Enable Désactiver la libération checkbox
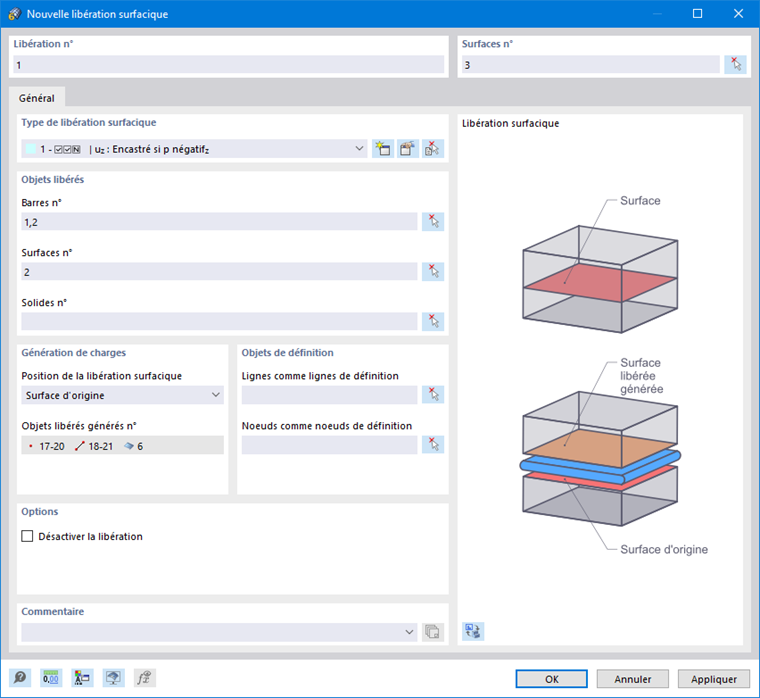This screenshot has height=698, width=760. coord(27,536)
